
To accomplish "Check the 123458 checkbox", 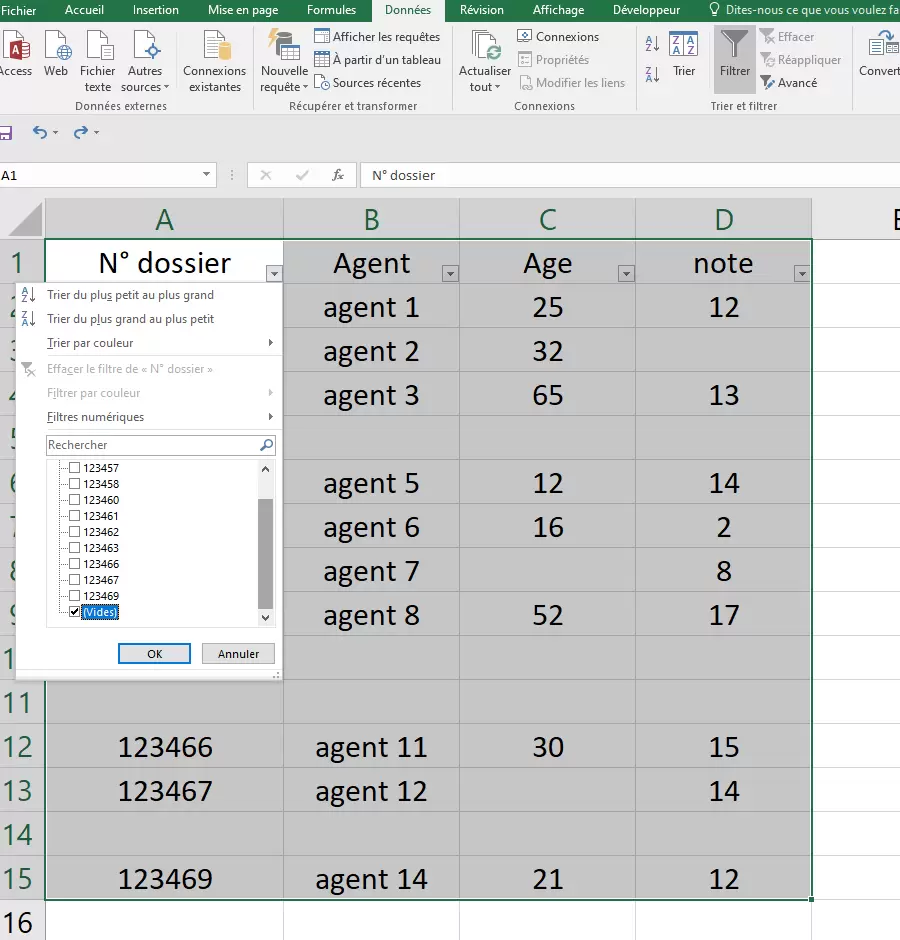I will pyautogui.click(x=74, y=483).
